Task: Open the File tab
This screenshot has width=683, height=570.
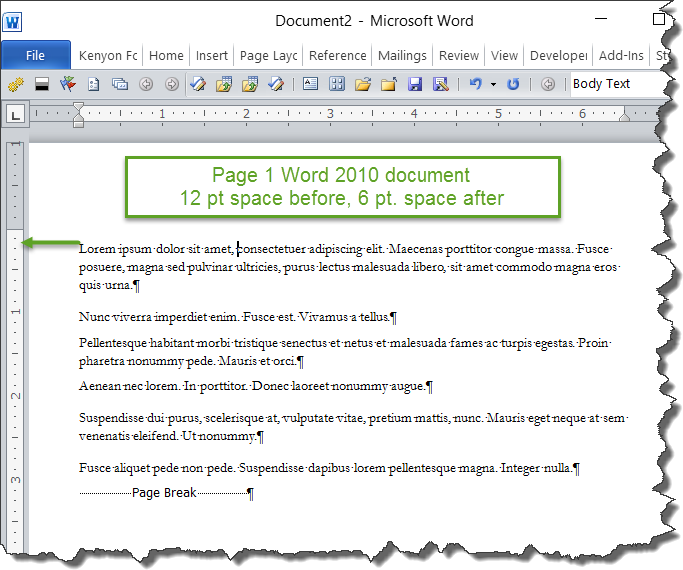Action: click(35, 55)
